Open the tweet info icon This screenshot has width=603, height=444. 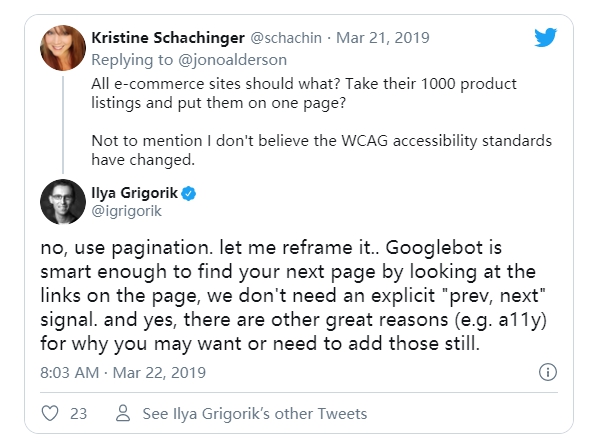(547, 373)
